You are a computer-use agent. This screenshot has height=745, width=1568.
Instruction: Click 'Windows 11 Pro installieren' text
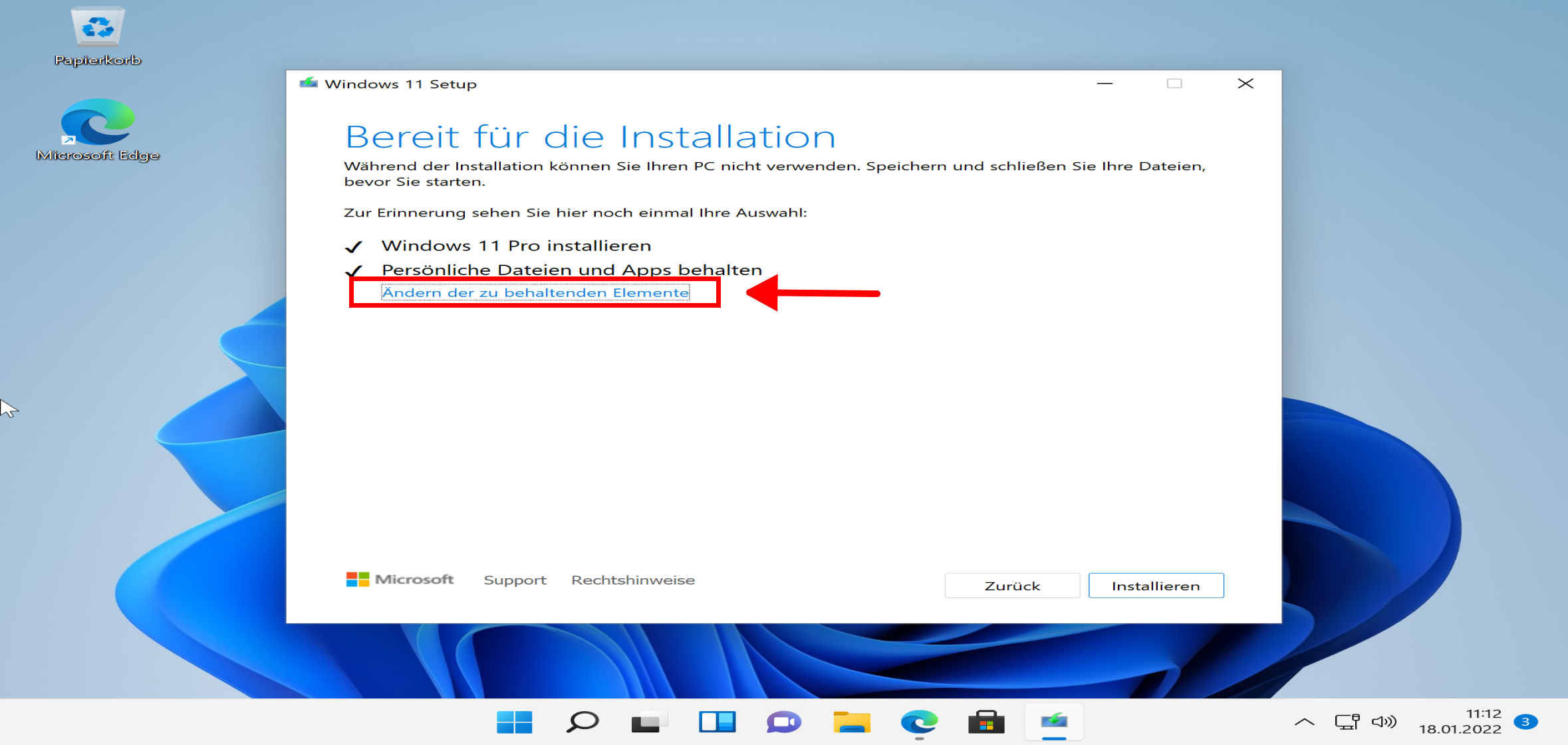tap(516, 246)
